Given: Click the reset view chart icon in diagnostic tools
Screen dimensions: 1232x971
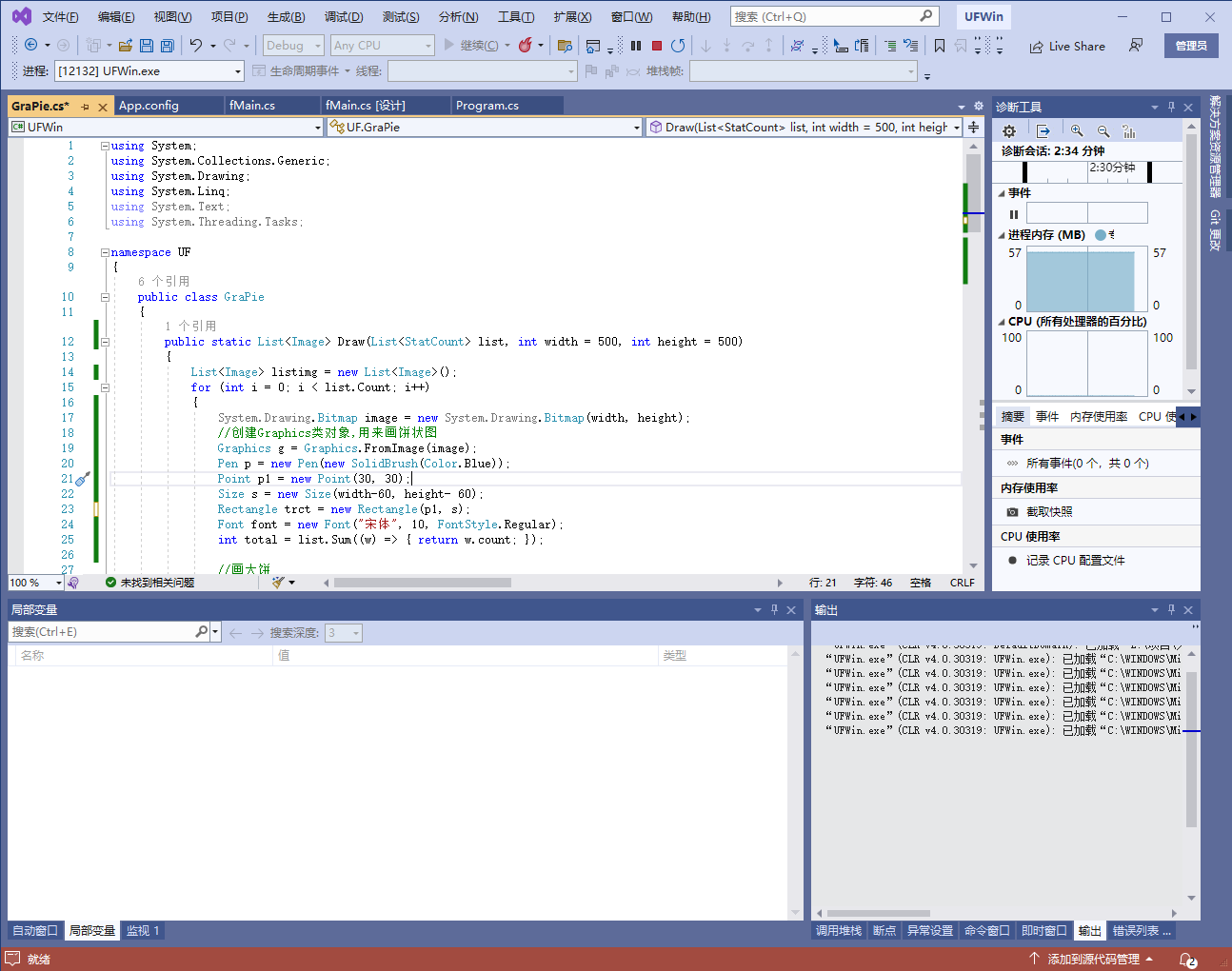Looking at the screenshot, I should (x=1129, y=131).
